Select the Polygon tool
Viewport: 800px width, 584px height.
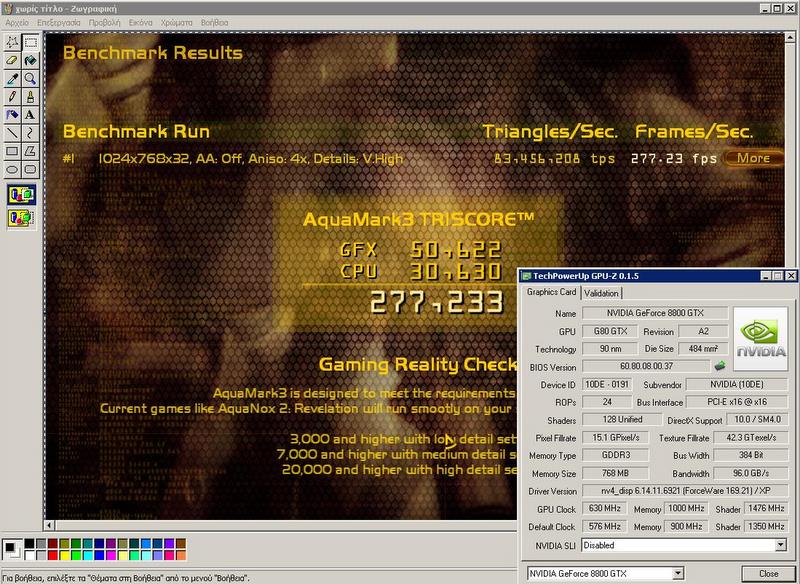[x=30, y=151]
